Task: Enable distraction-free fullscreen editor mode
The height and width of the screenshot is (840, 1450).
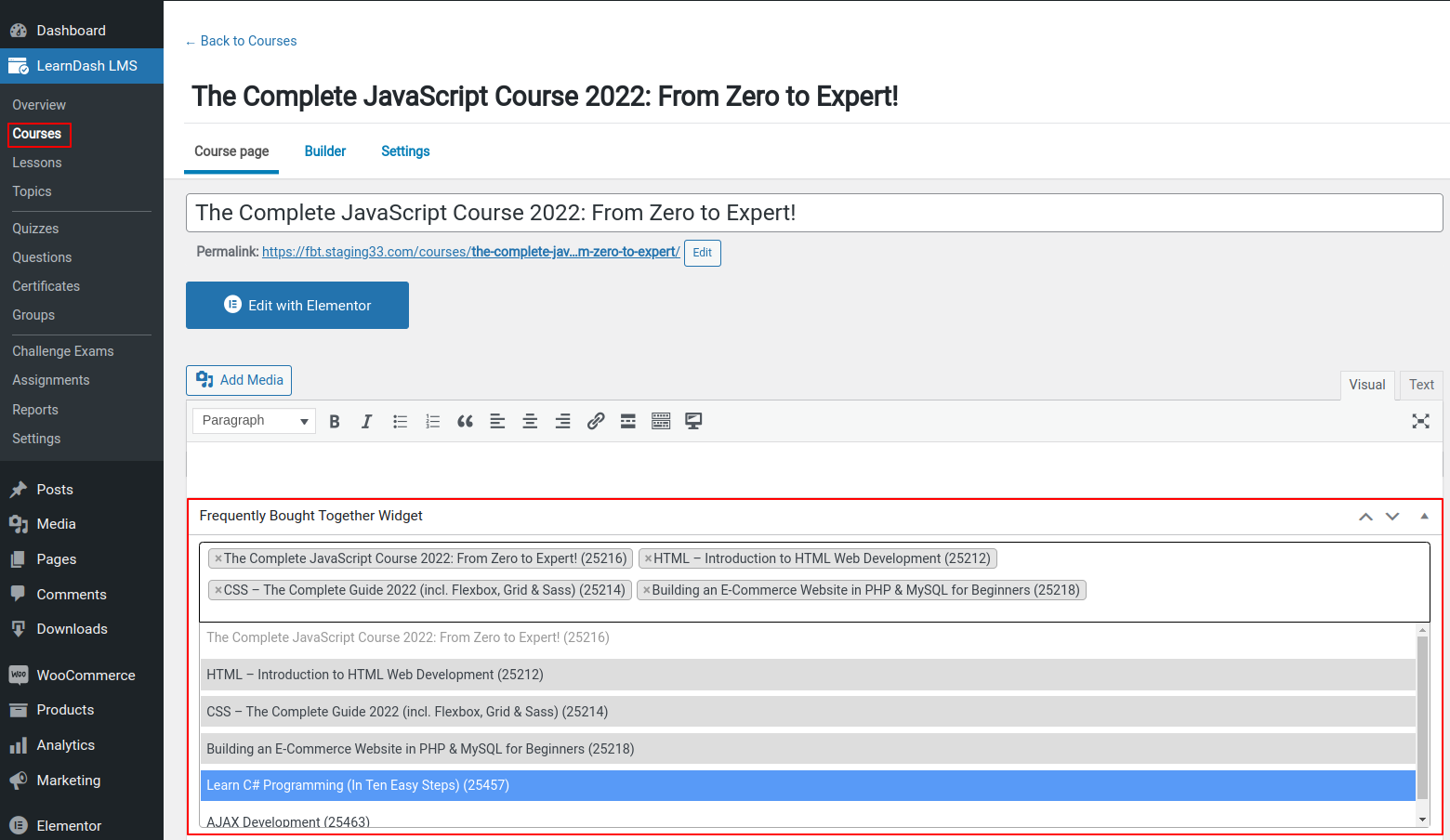Action: (1420, 422)
